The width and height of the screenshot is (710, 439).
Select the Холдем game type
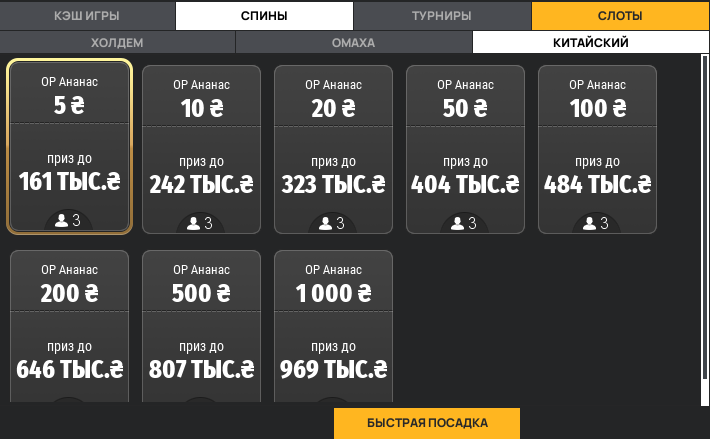pyautogui.click(x=118, y=43)
